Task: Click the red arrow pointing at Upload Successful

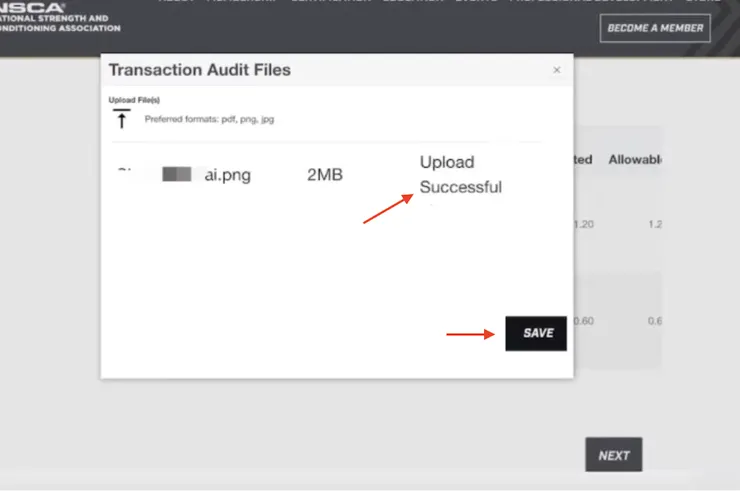Action: point(388,209)
